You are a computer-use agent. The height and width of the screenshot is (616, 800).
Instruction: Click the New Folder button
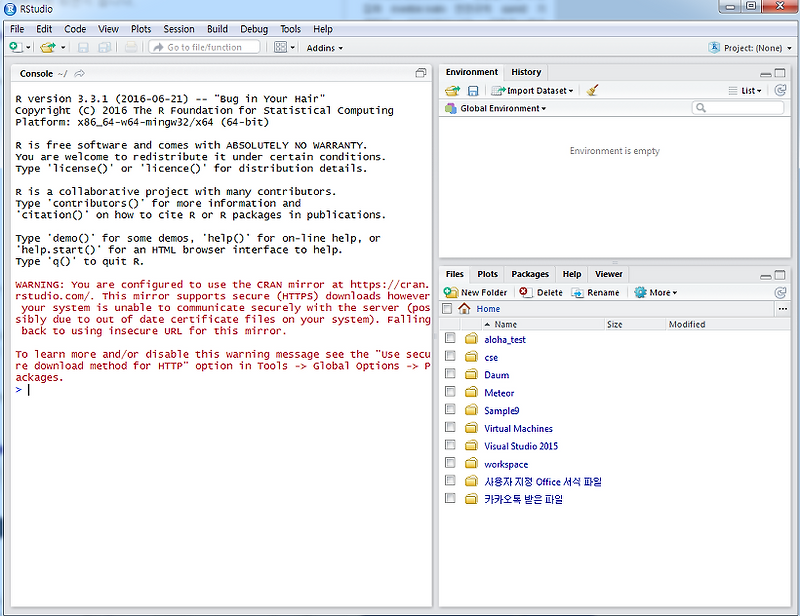(476, 292)
